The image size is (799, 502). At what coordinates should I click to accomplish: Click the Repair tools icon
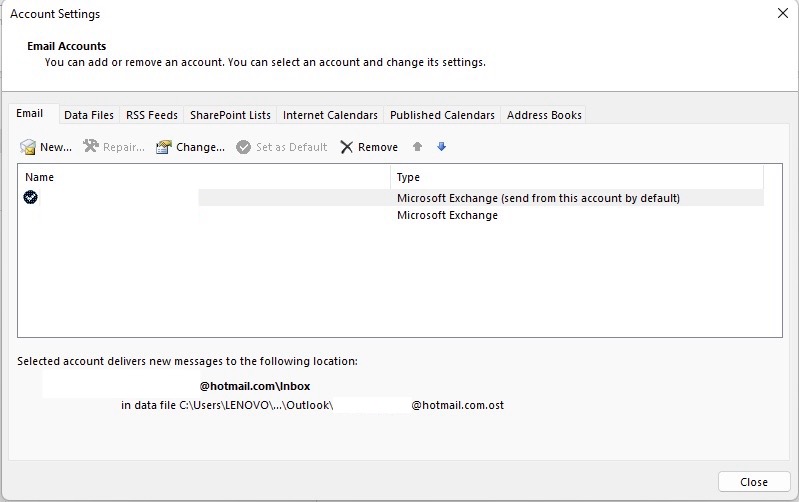[x=91, y=146]
